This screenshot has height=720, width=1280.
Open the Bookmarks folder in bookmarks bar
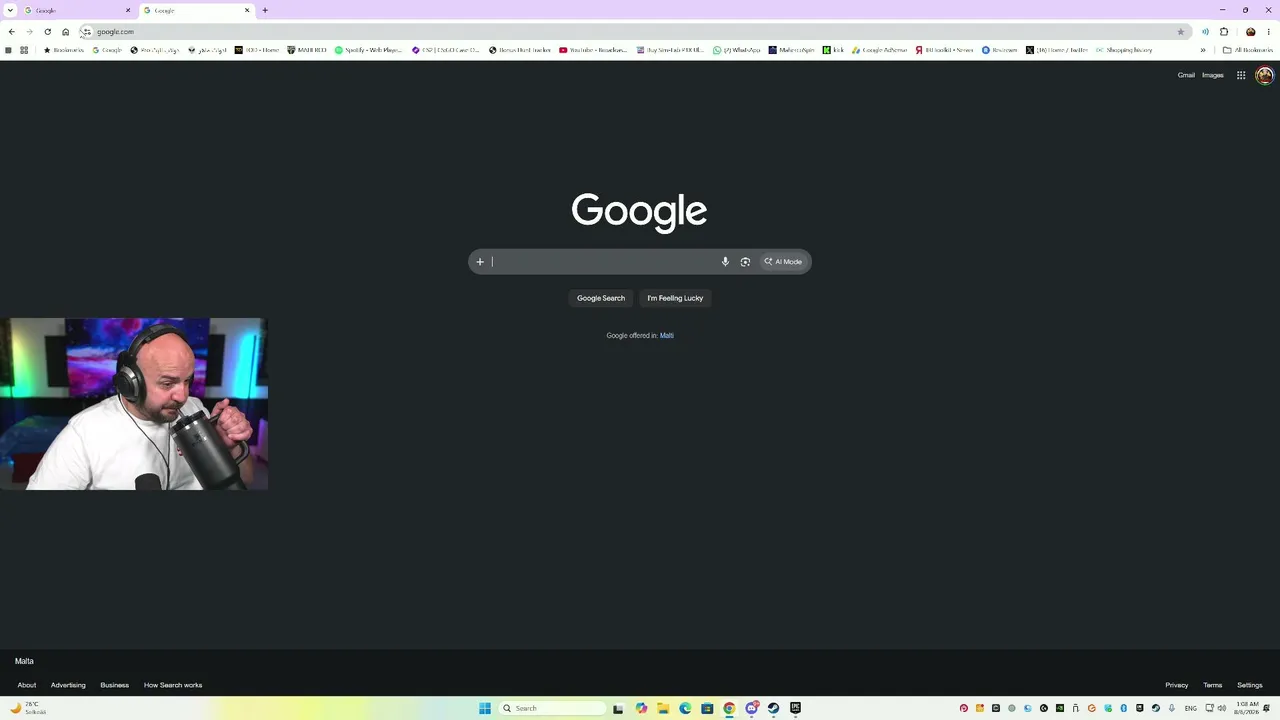(64, 50)
